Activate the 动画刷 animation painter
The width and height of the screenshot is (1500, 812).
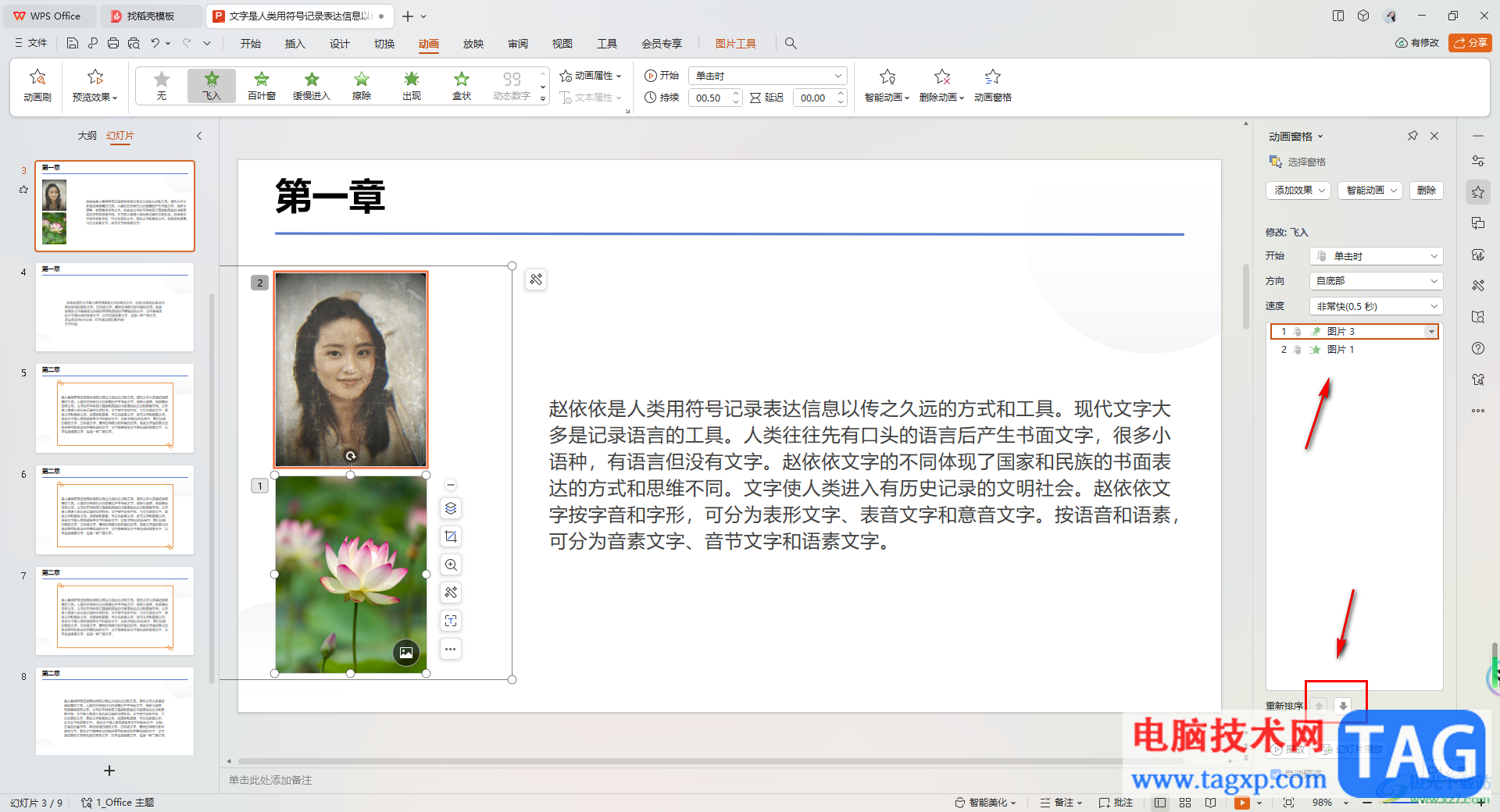pyautogui.click(x=37, y=85)
